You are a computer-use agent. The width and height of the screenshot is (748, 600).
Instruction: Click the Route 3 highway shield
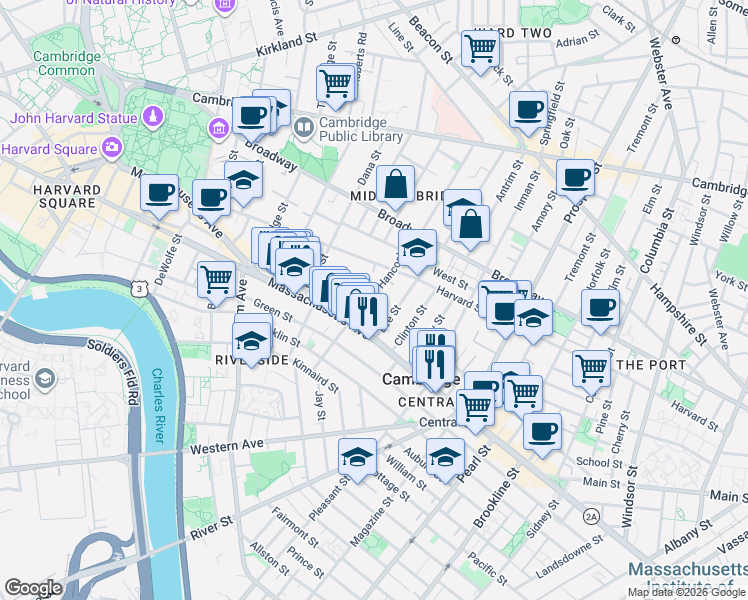(139, 289)
